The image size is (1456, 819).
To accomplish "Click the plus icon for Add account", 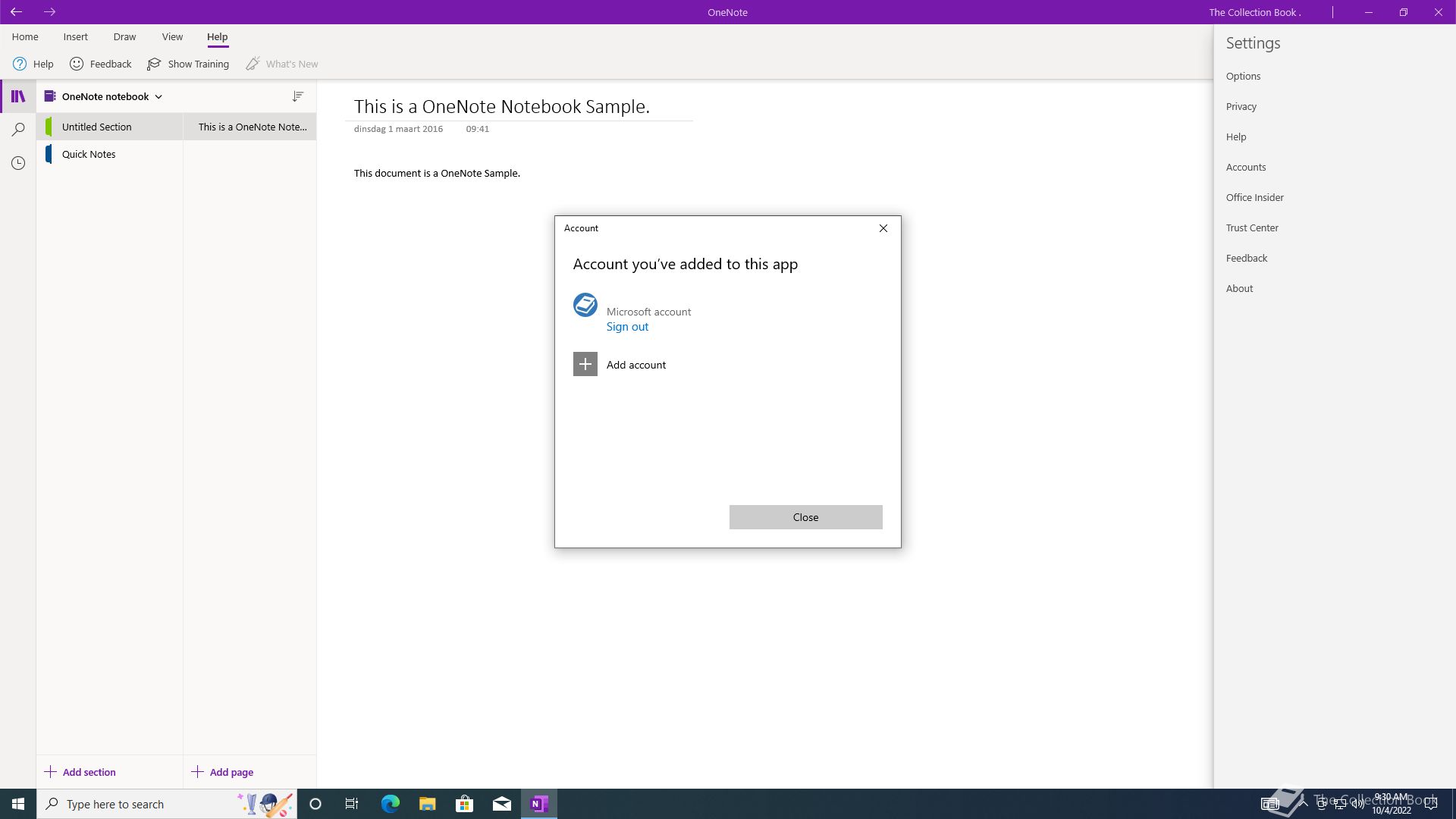I will point(585,364).
